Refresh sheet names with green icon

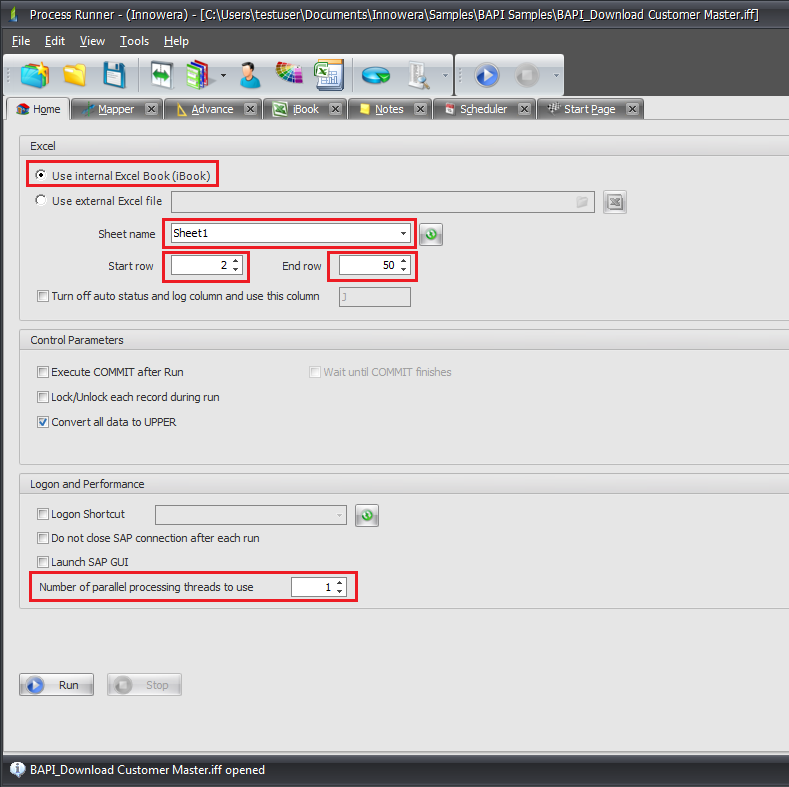pos(431,234)
